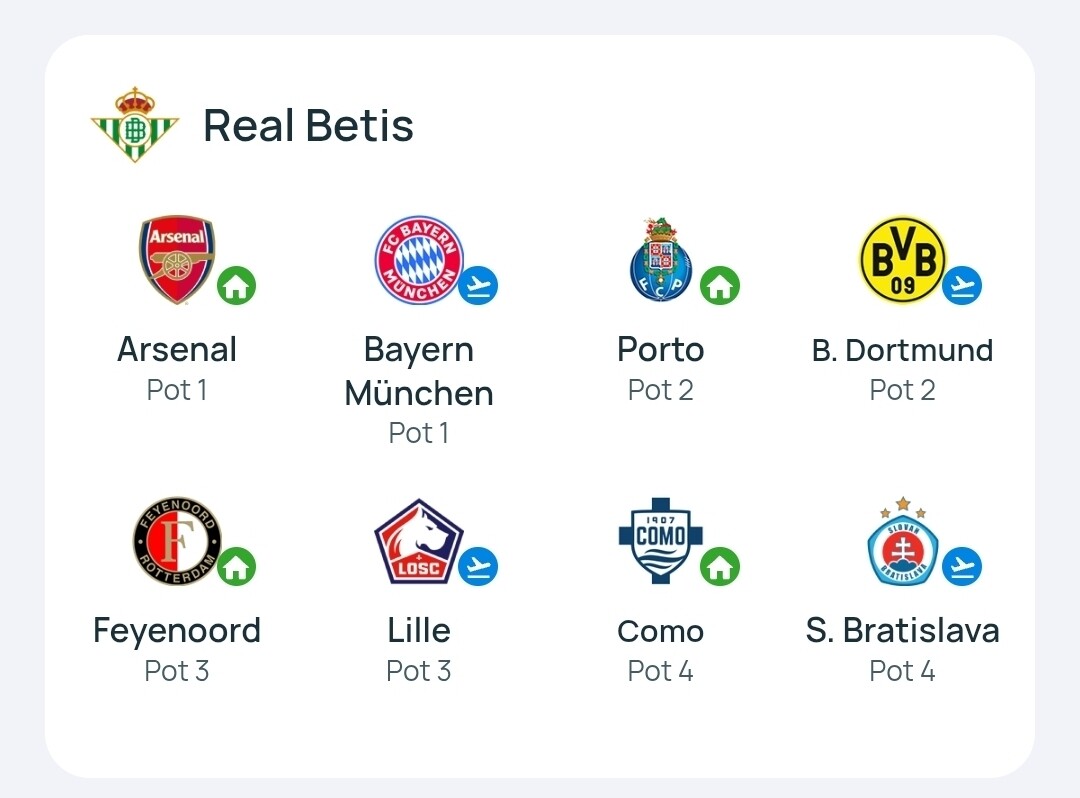Viewport: 1080px width, 798px height.
Task: Select the Lille LOSC logo
Action: pos(419,541)
